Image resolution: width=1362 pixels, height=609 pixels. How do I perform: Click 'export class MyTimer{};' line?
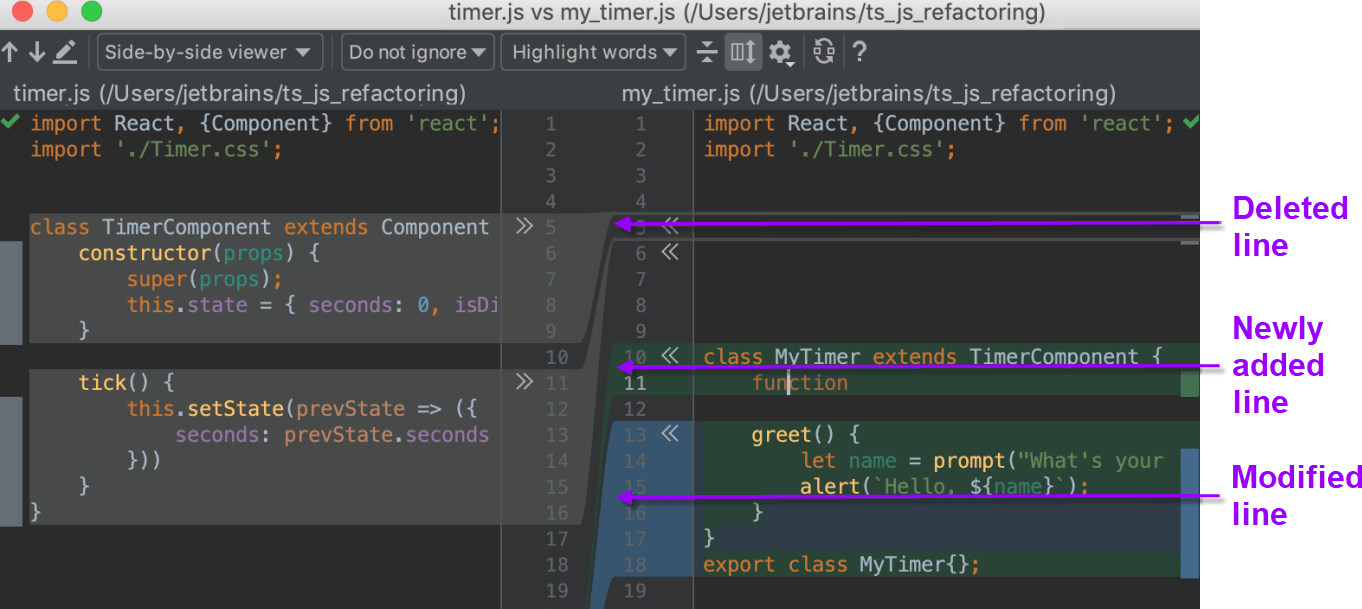point(842,564)
